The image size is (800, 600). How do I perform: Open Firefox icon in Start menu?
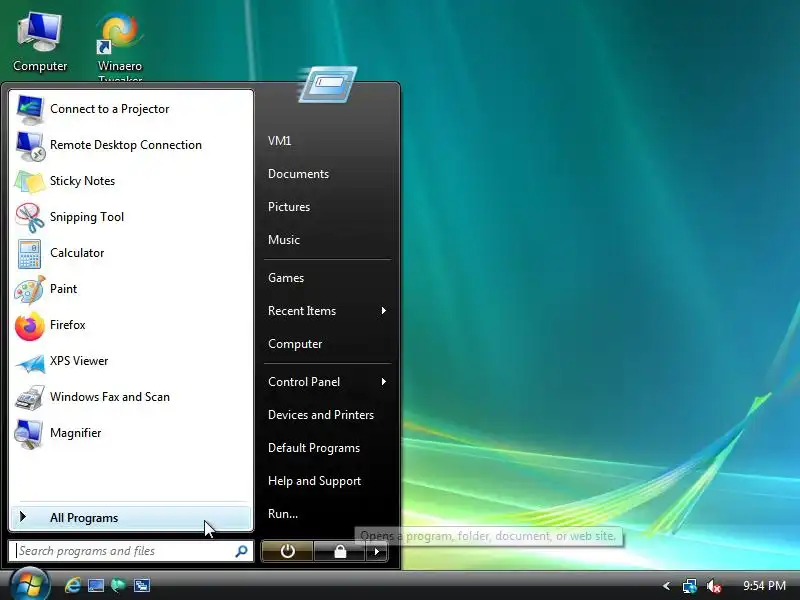(30, 326)
